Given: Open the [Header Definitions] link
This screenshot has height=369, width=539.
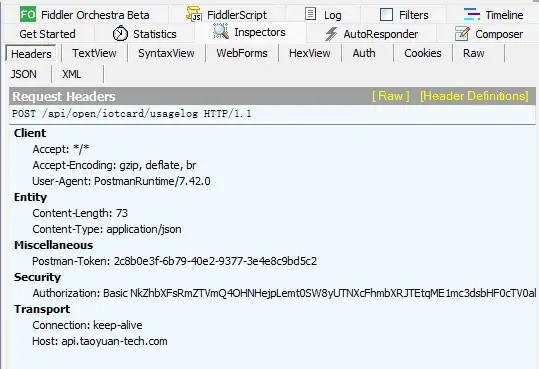Looking at the screenshot, I should 474,96.
